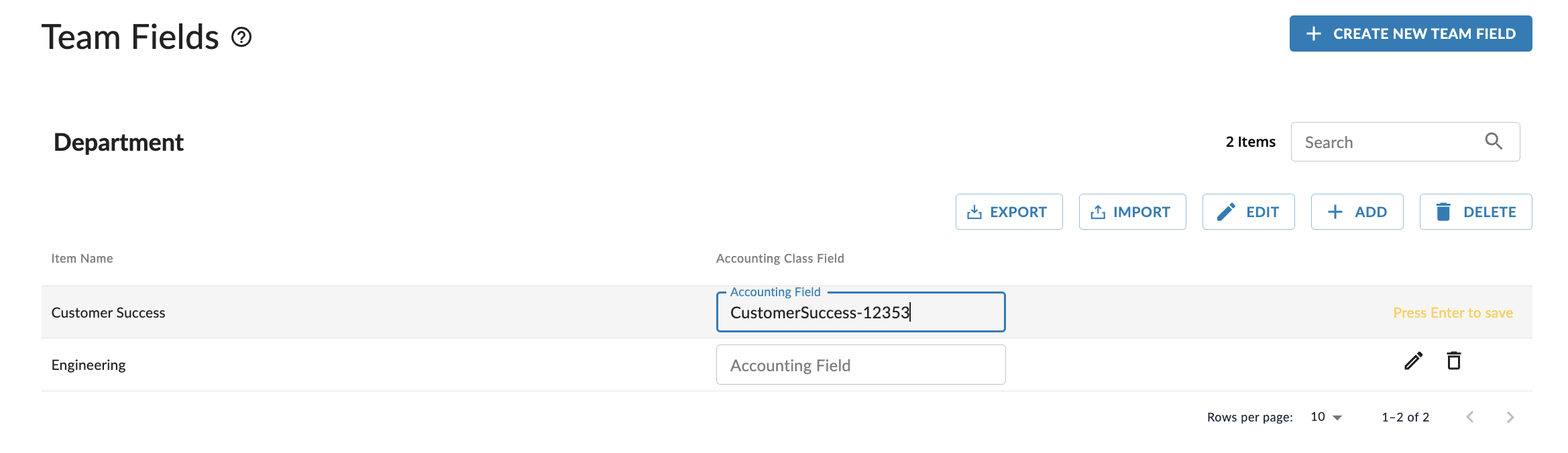
Task: Click the Delete button in toolbar
Action: click(x=1475, y=212)
